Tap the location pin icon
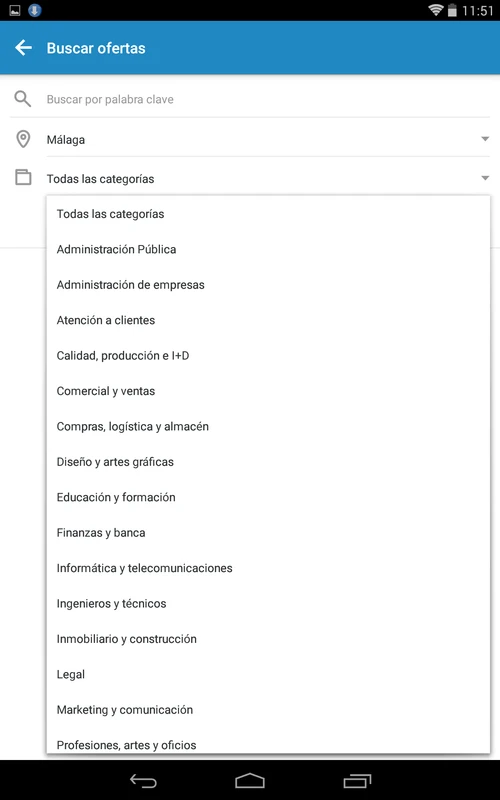The height and width of the screenshot is (800, 500). pyautogui.click(x=23, y=139)
